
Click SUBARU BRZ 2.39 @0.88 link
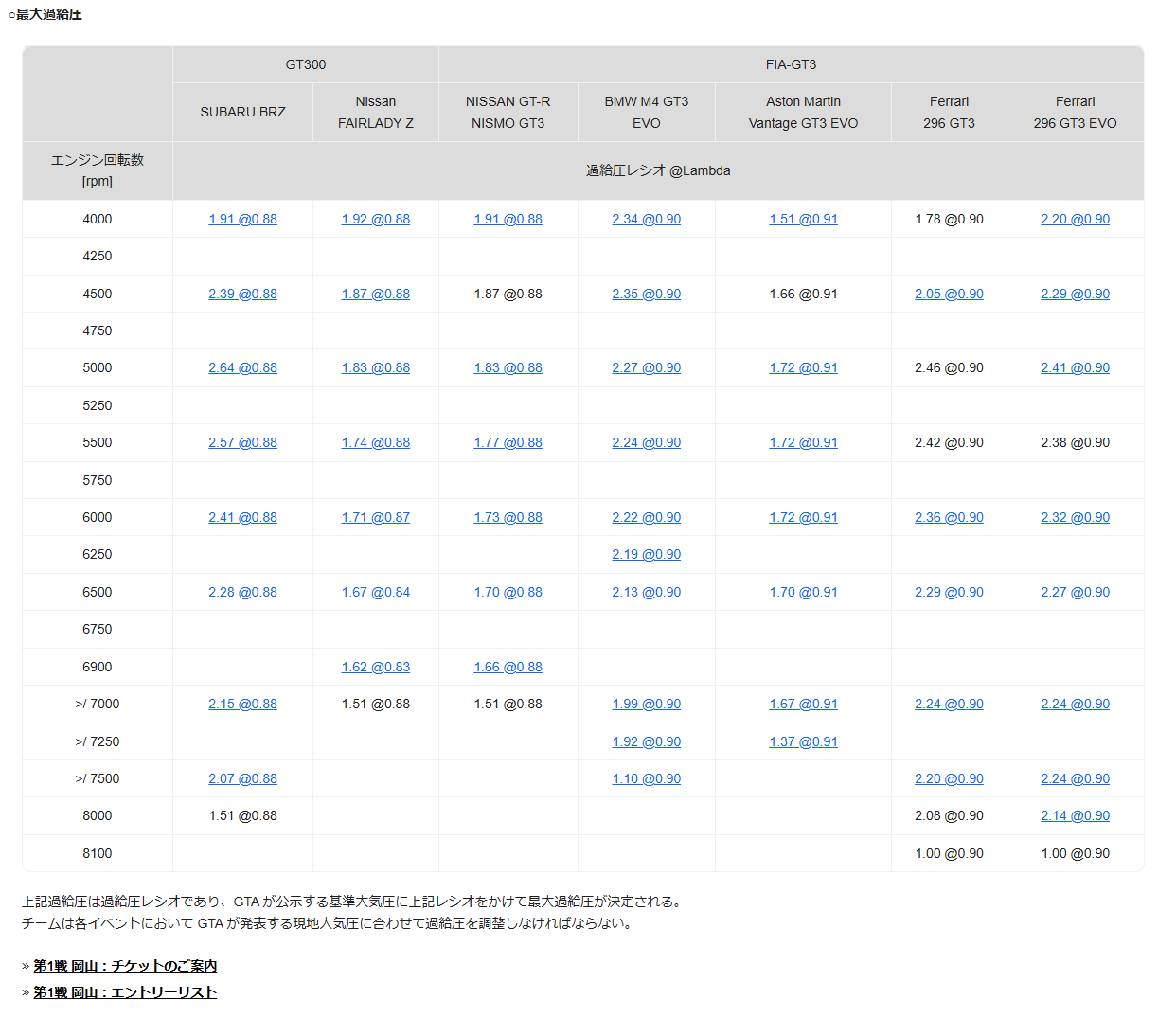pyautogui.click(x=243, y=294)
